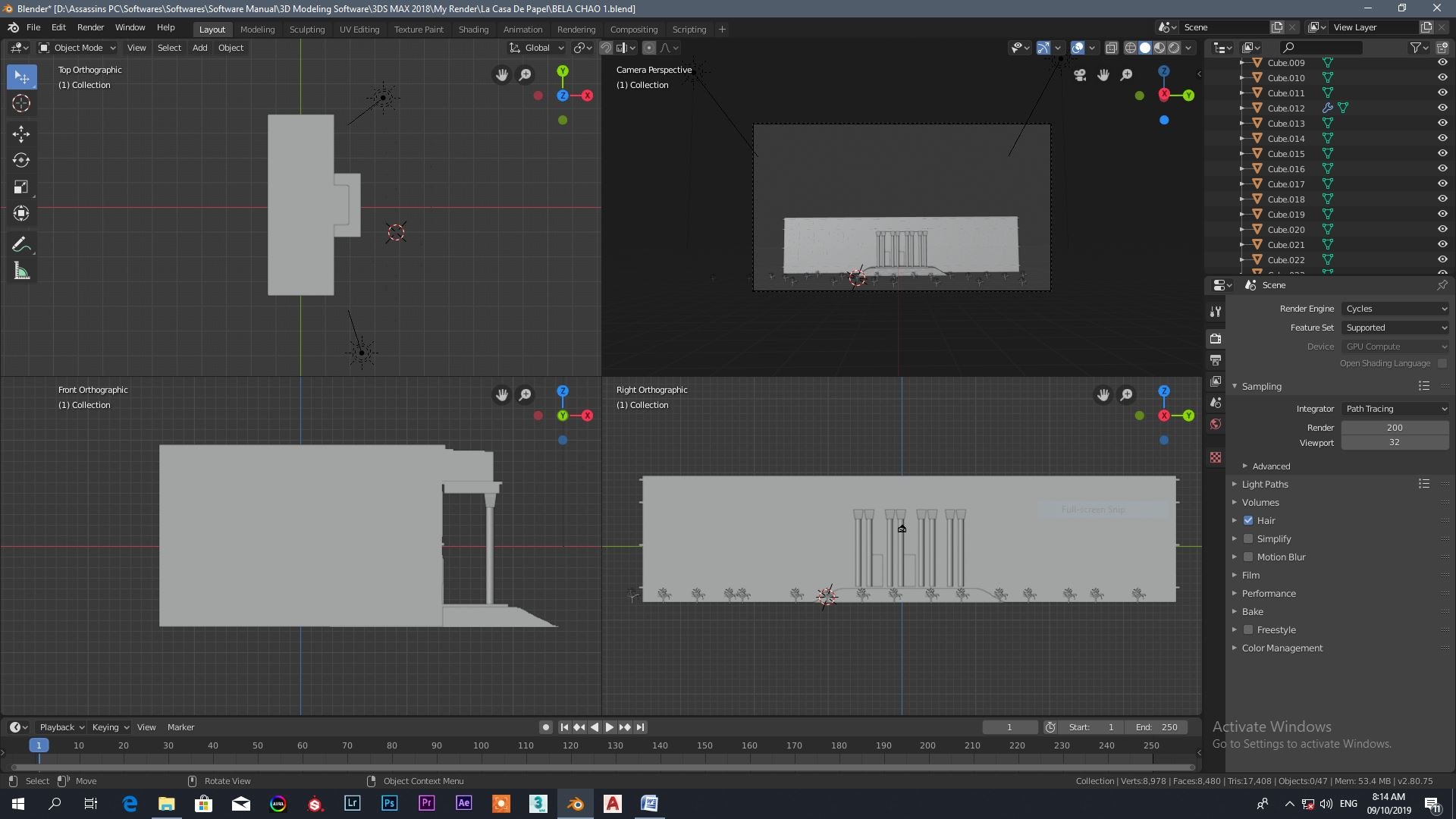The height and width of the screenshot is (819, 1456).
Task: Toggle X-ray display in viewport header
Action: [1111, 48]
